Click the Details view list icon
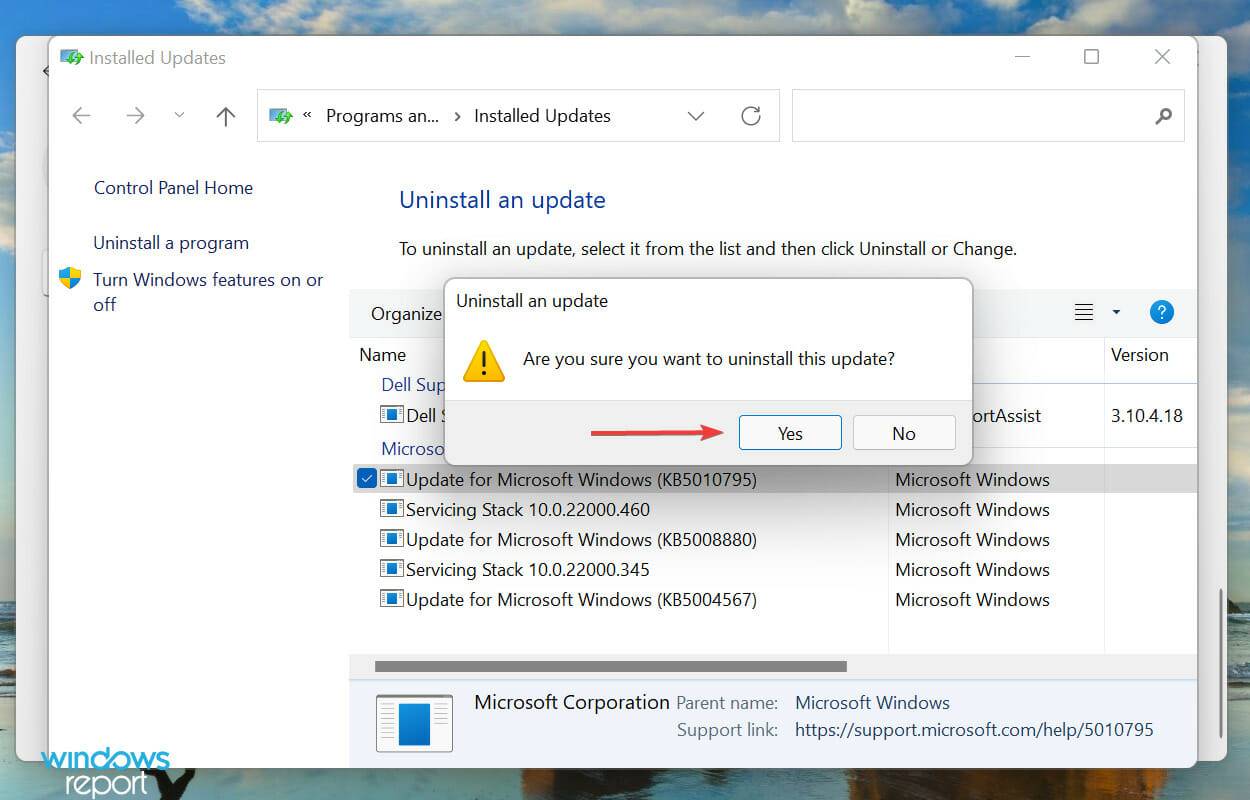The height and width of the screenshot is (800, 1250). pyautogui.click(x=1084, y=312)
